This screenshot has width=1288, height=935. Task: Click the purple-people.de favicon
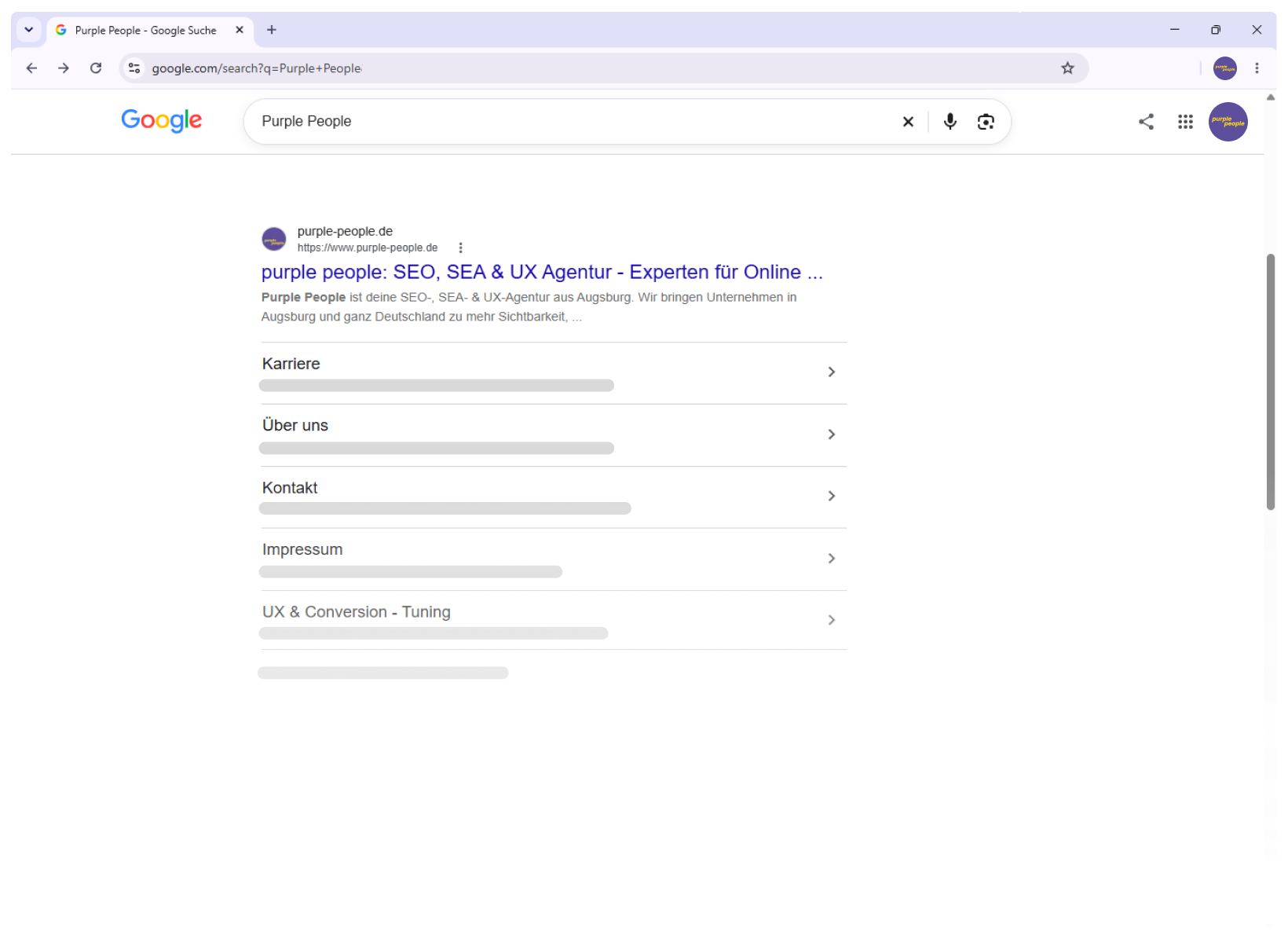(274, 239)
